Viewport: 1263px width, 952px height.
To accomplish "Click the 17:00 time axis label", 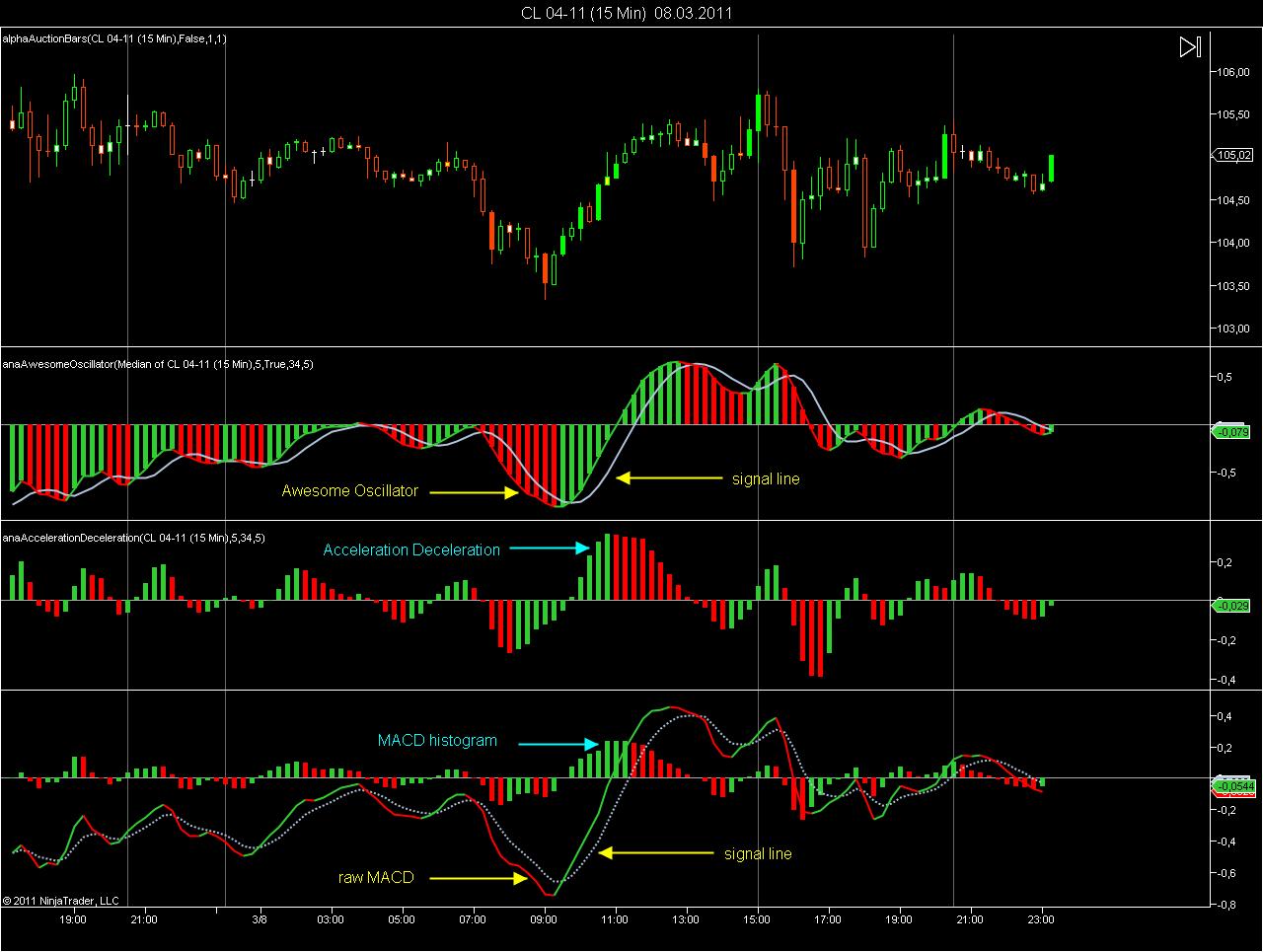I will pyautogui.click(x=829, y=919).
